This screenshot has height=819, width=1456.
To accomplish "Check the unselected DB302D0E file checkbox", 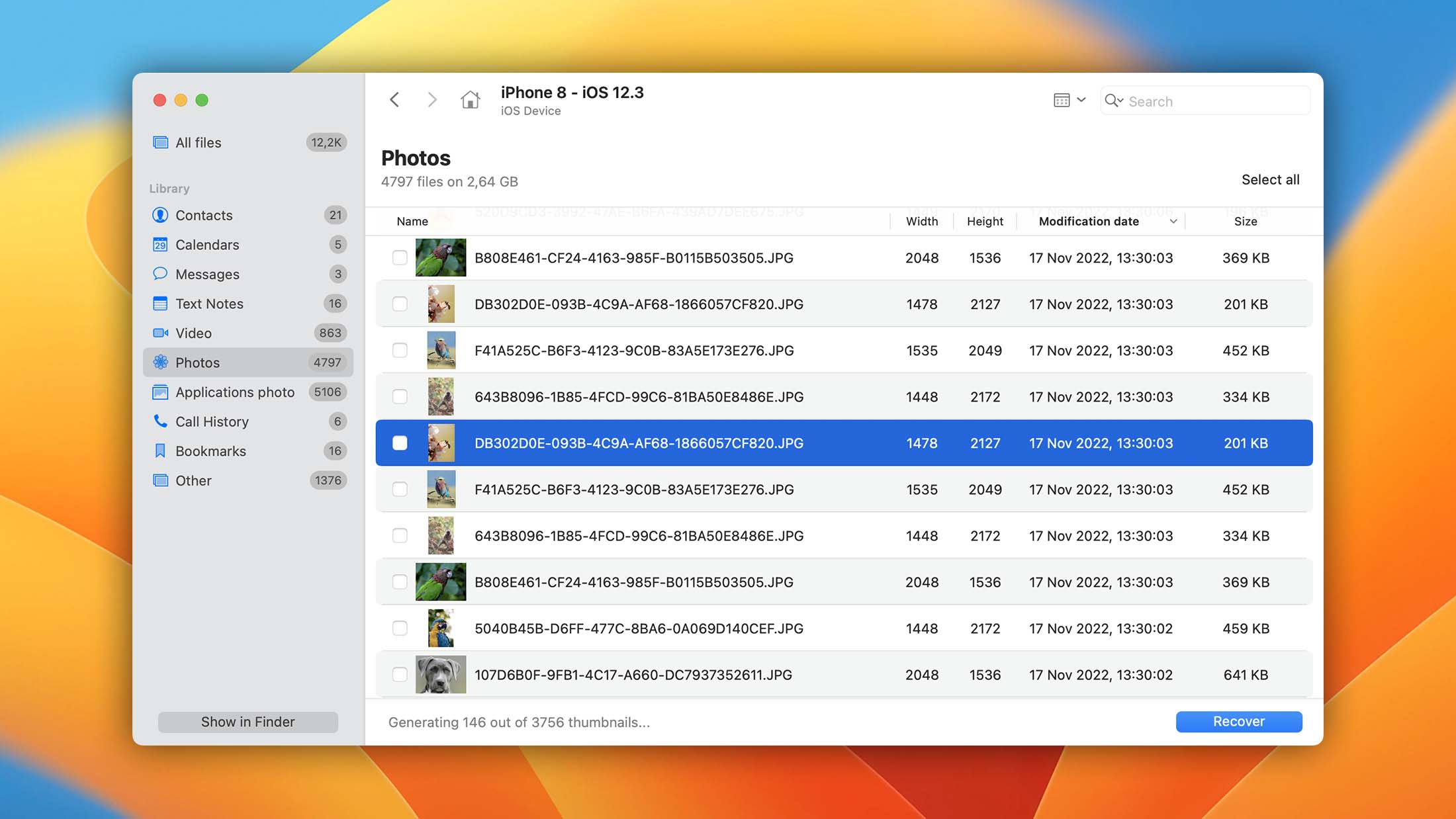I will point(400,304).
